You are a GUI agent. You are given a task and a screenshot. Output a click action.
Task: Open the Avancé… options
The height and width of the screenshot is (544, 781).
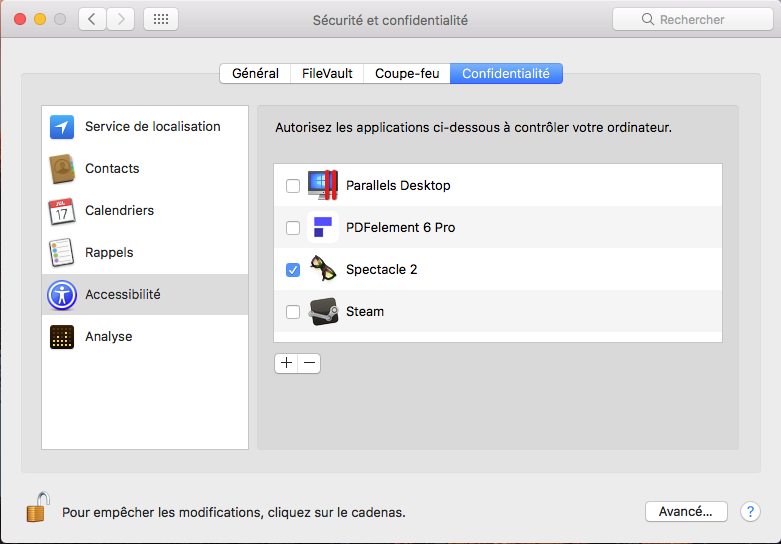coord(686,512)
